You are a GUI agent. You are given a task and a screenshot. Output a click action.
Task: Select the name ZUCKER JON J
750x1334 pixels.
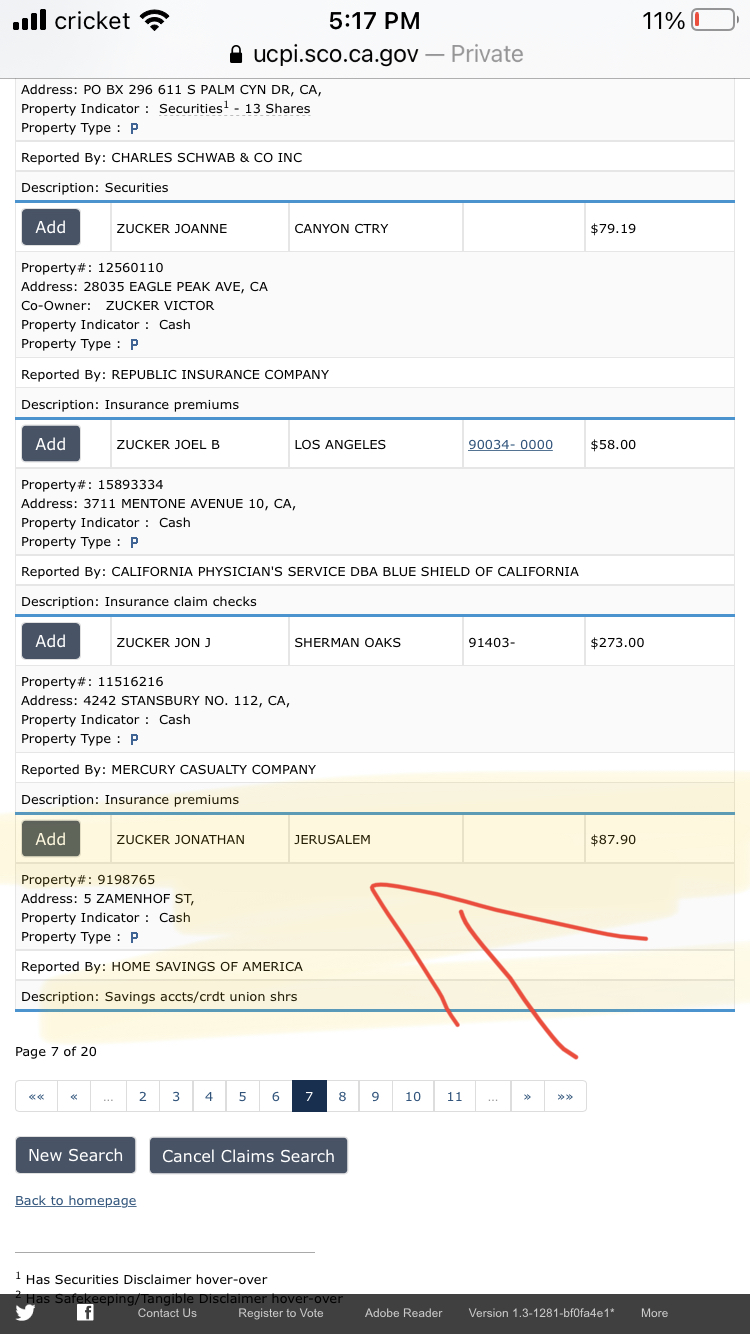pyautogui.click(x=164, y=642)
